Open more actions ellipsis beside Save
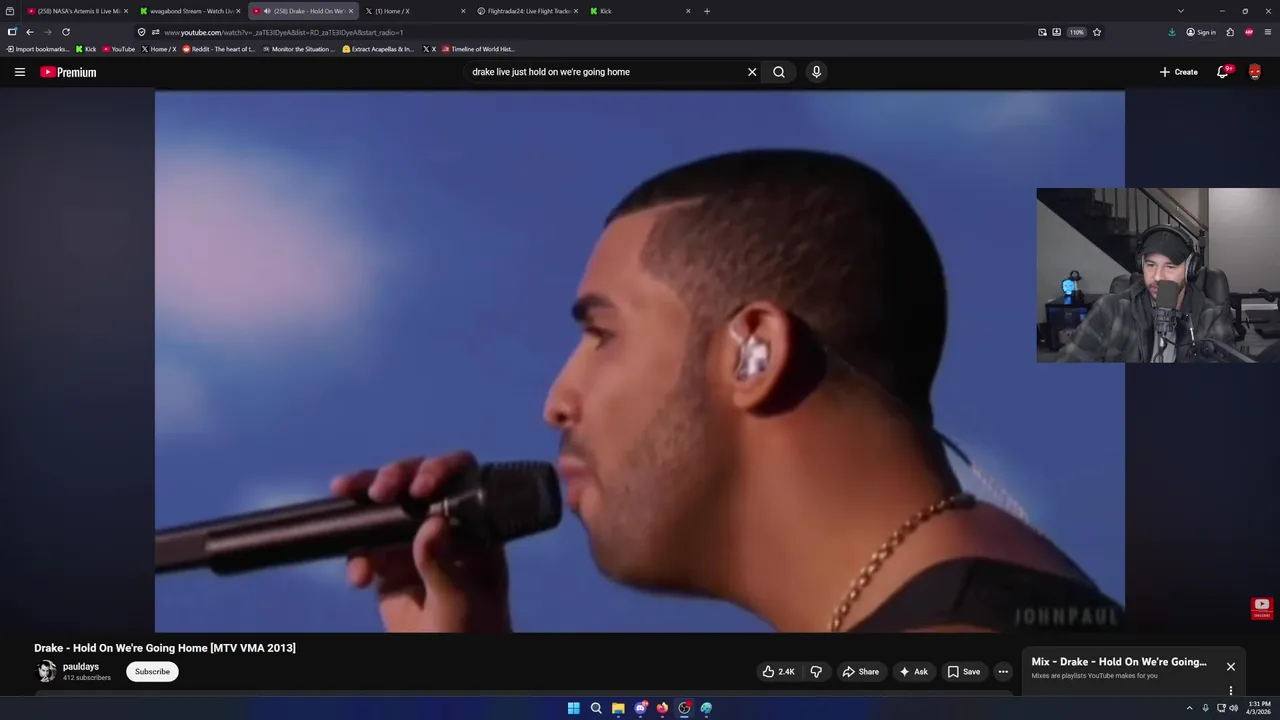The height and width of the screenshot is (720, 1280). point(1003,672)
